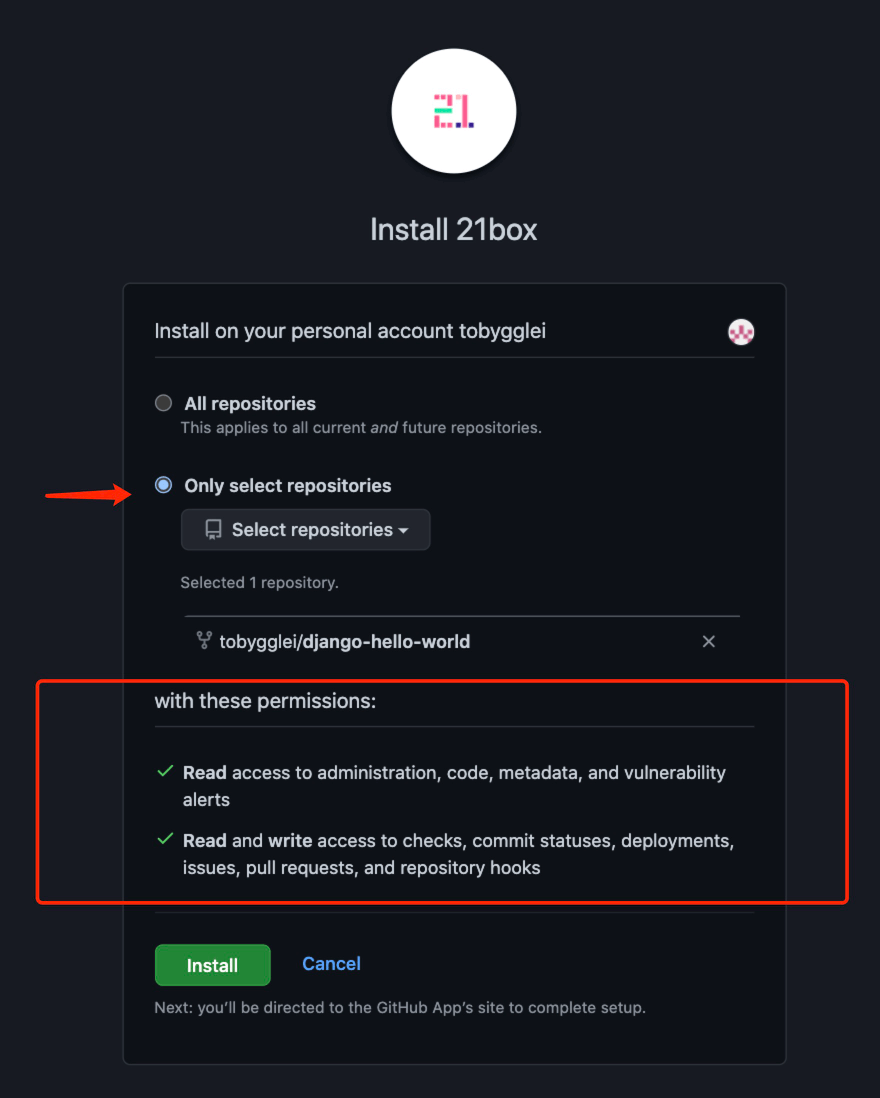
Task: Click the repository book icon in the dropdown button
Action: tap(213, 530)
